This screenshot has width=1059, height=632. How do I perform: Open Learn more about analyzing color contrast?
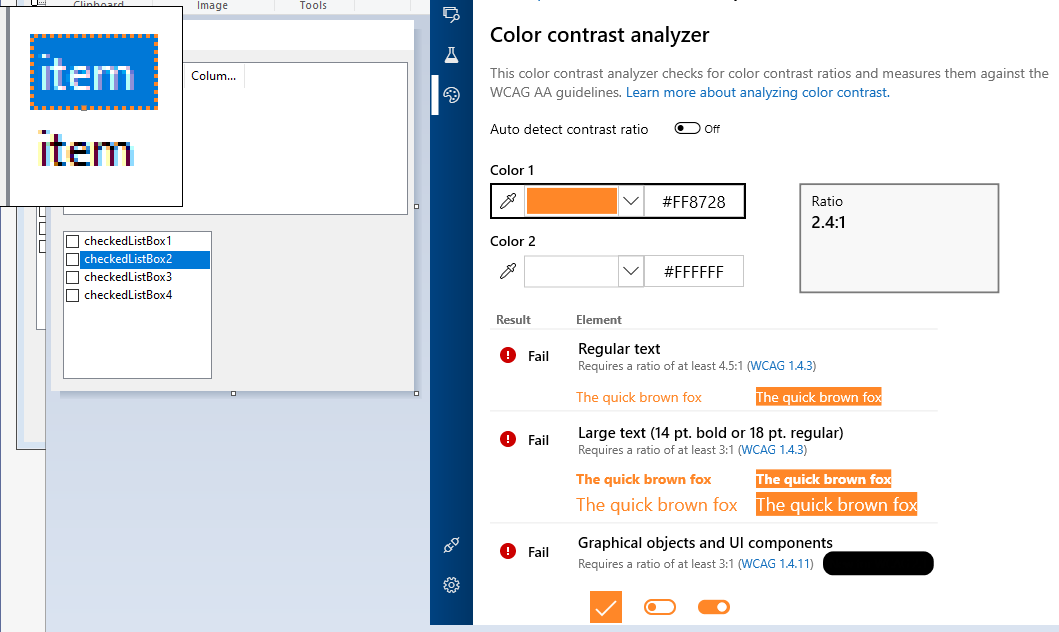pyautogui.click(x=758, y=93)
